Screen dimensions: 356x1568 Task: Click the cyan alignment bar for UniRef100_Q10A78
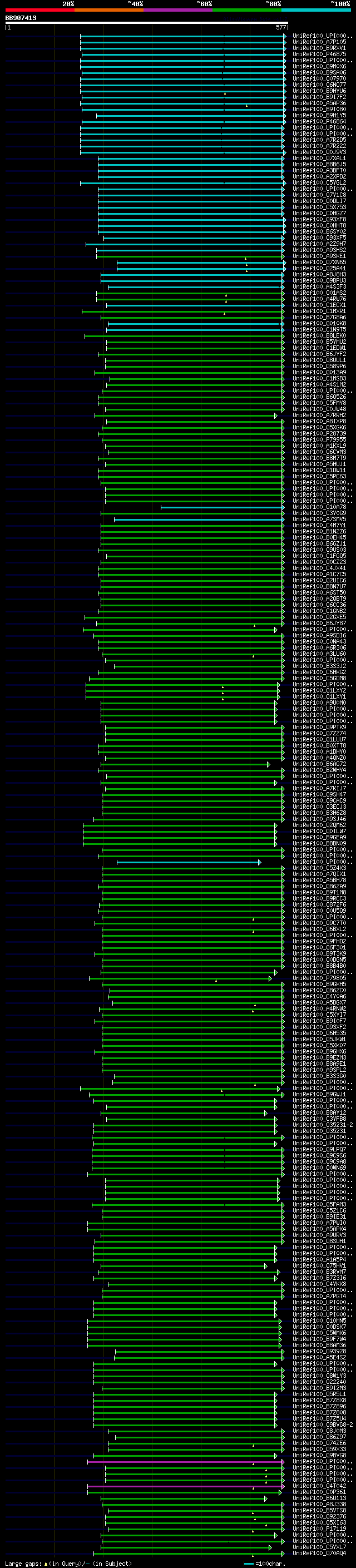click(222, 507)
